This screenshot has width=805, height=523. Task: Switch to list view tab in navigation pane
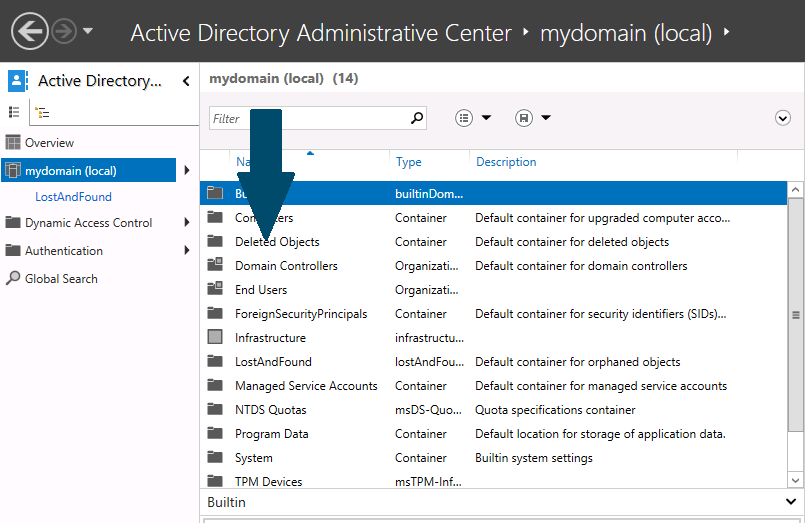[14, 112]
